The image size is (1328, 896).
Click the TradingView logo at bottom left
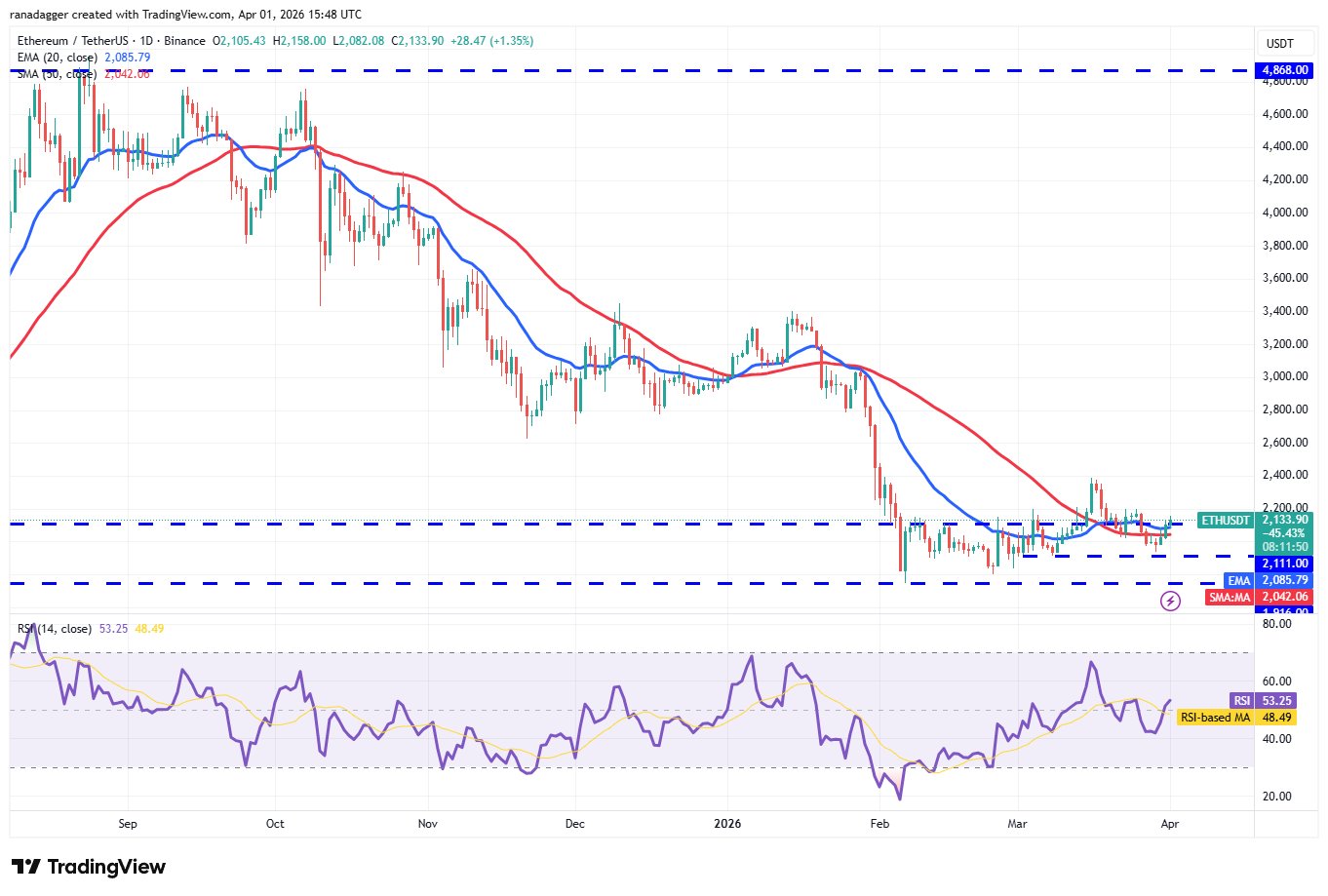(x=89, y=867)
